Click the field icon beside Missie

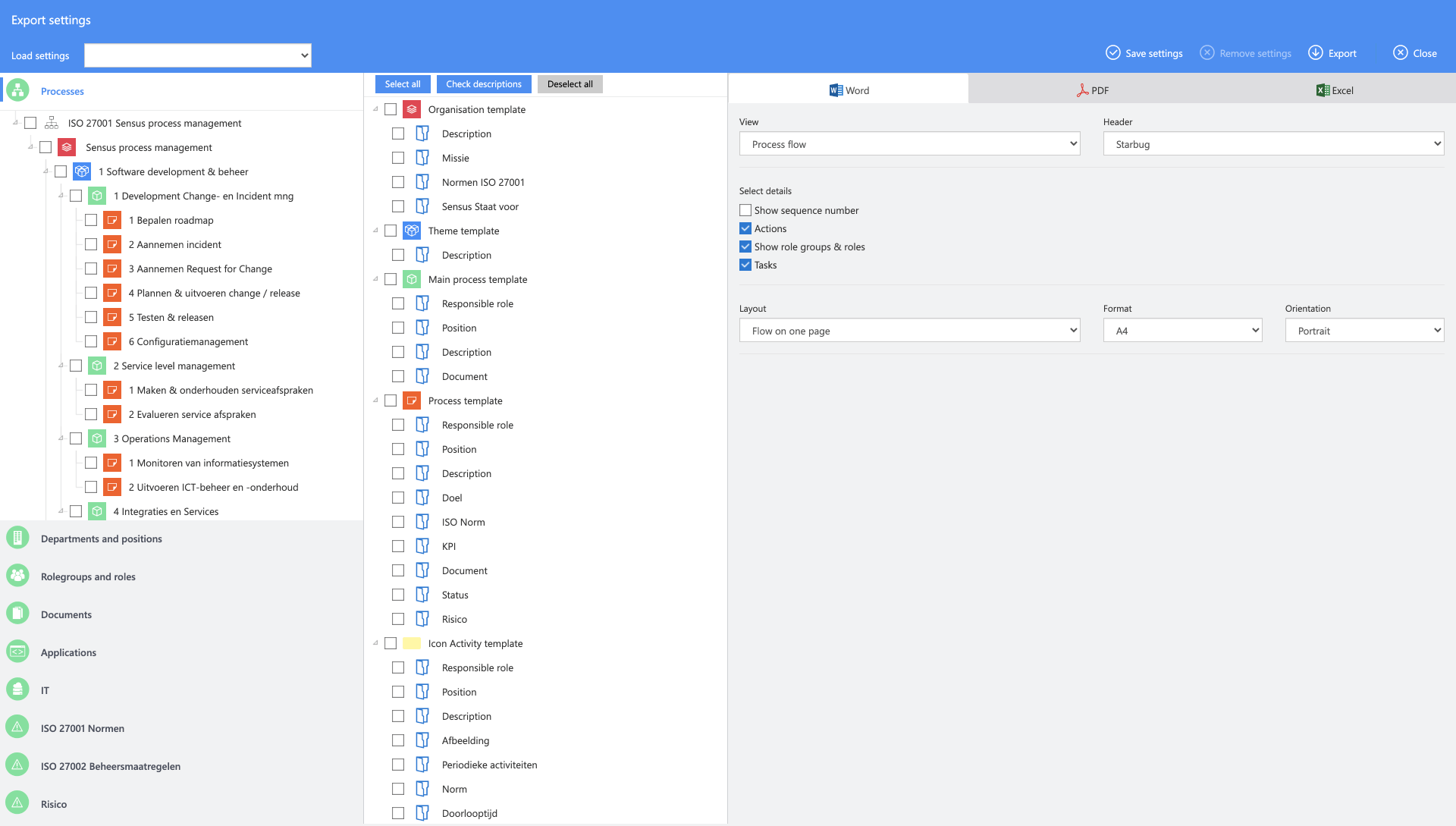pos(422,158)
